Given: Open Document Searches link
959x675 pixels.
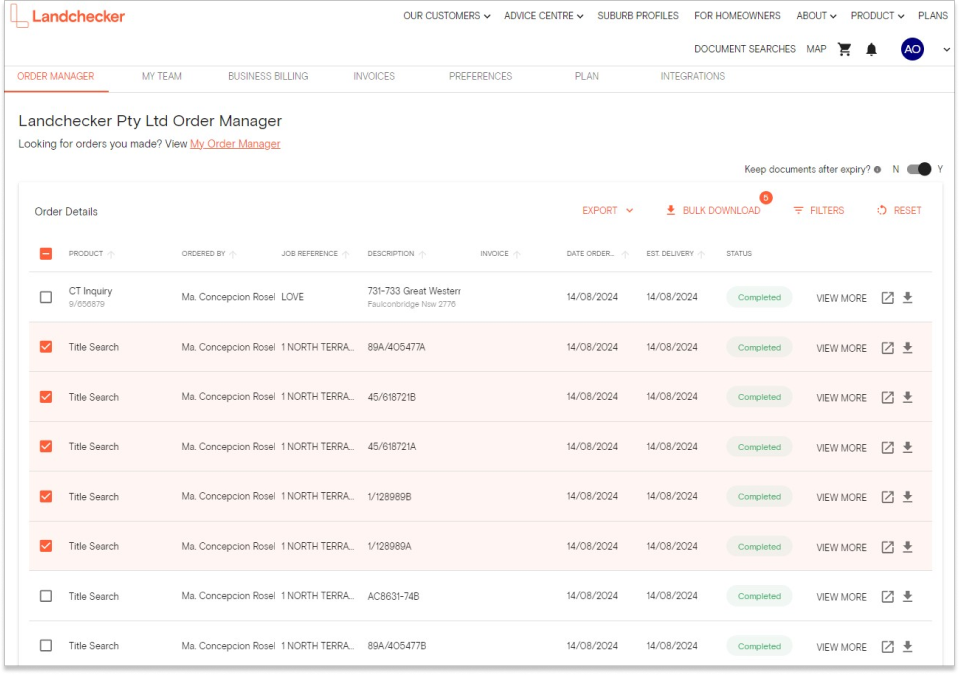Looking at the screenshot, I should (744, 49).
